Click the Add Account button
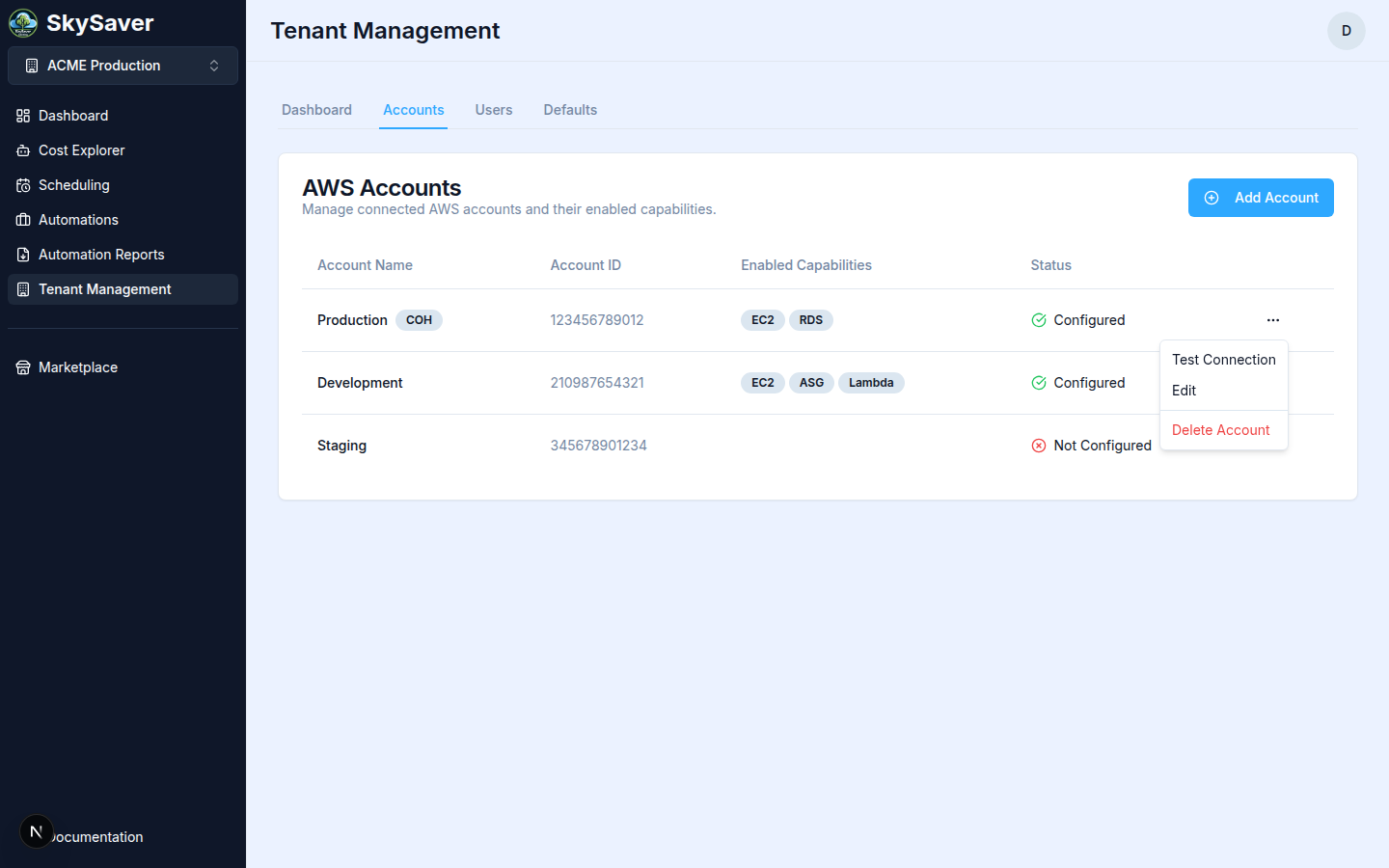1389x868 pixels. click(1261, 198)
